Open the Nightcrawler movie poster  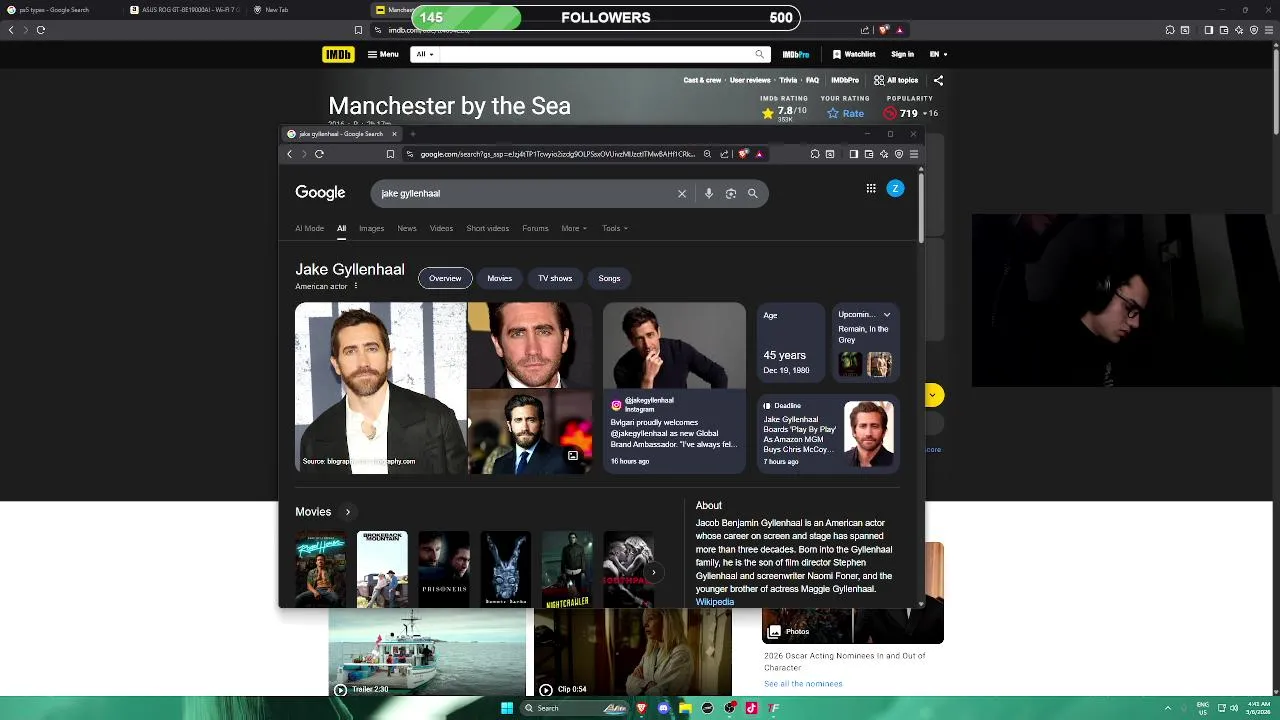(x=567, y=569)
